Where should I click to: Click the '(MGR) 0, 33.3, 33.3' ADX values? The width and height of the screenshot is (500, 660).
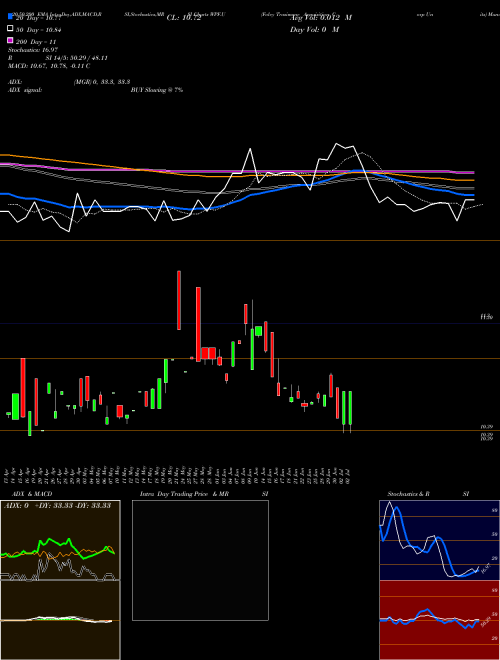pyautogui.click(x=101, y=82)
